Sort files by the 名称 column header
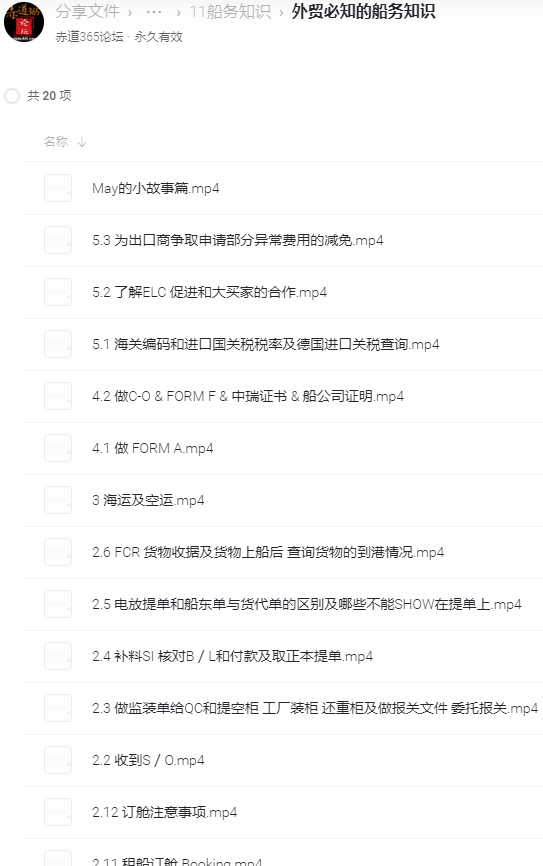 tap(56, 142)
